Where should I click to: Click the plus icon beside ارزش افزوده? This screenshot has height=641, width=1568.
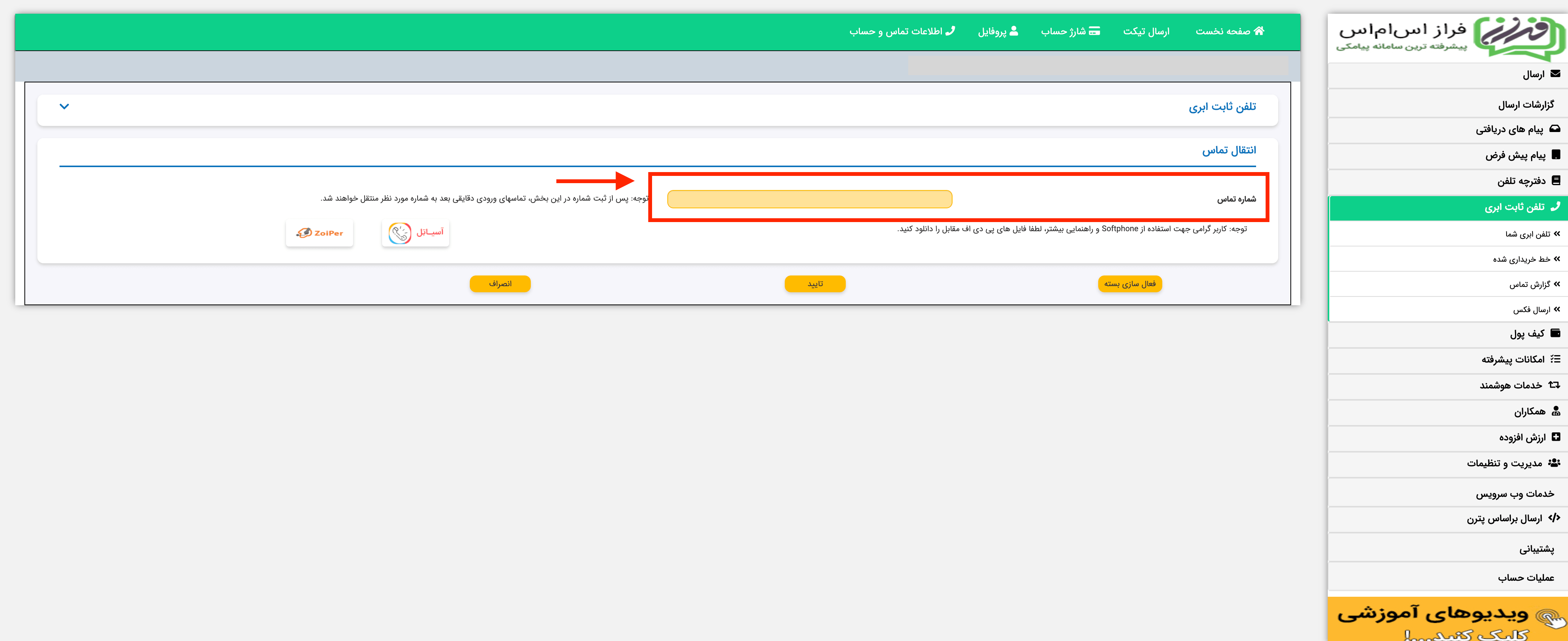pos(1556,437)
